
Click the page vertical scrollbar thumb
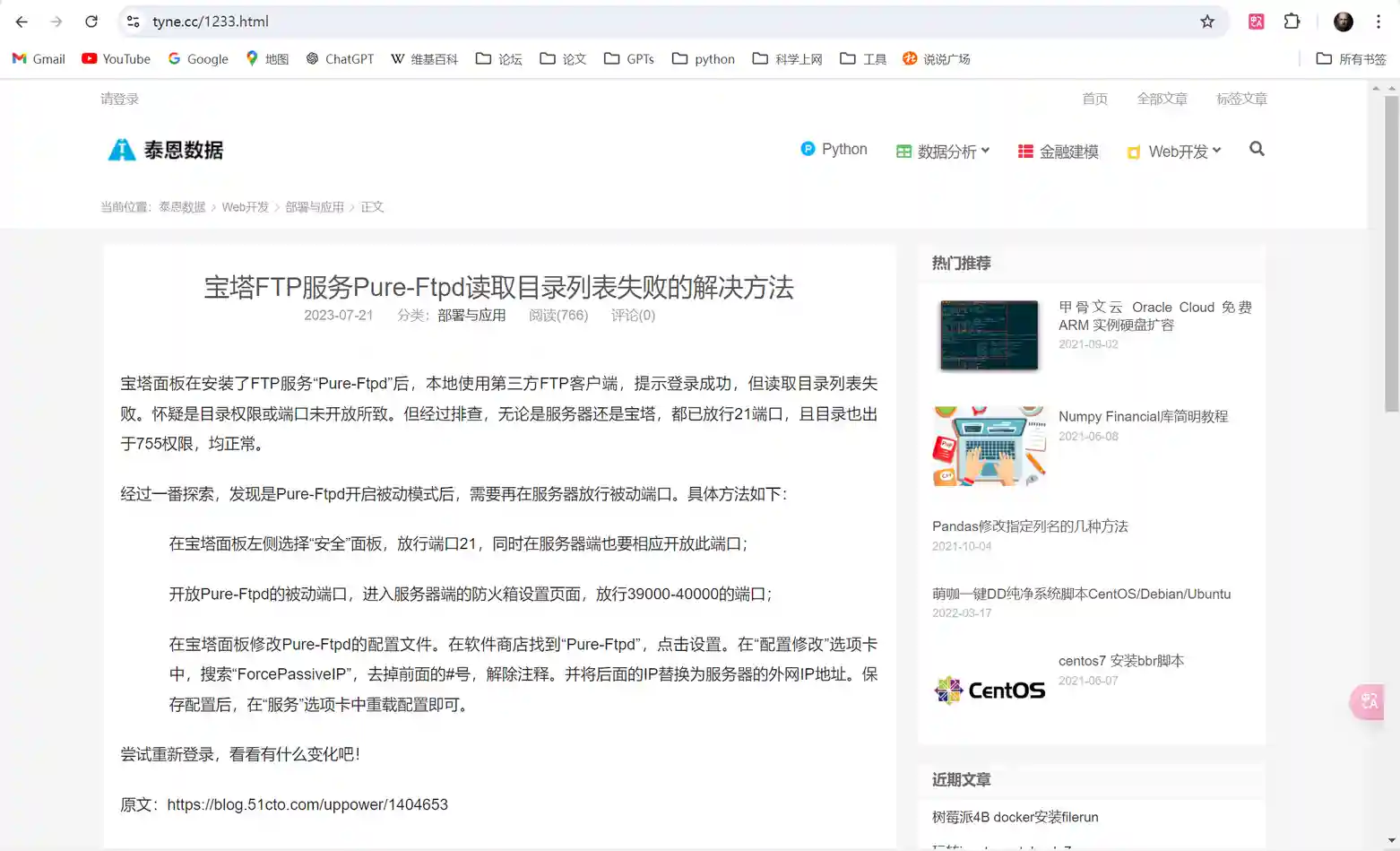tap(1391, 251)
